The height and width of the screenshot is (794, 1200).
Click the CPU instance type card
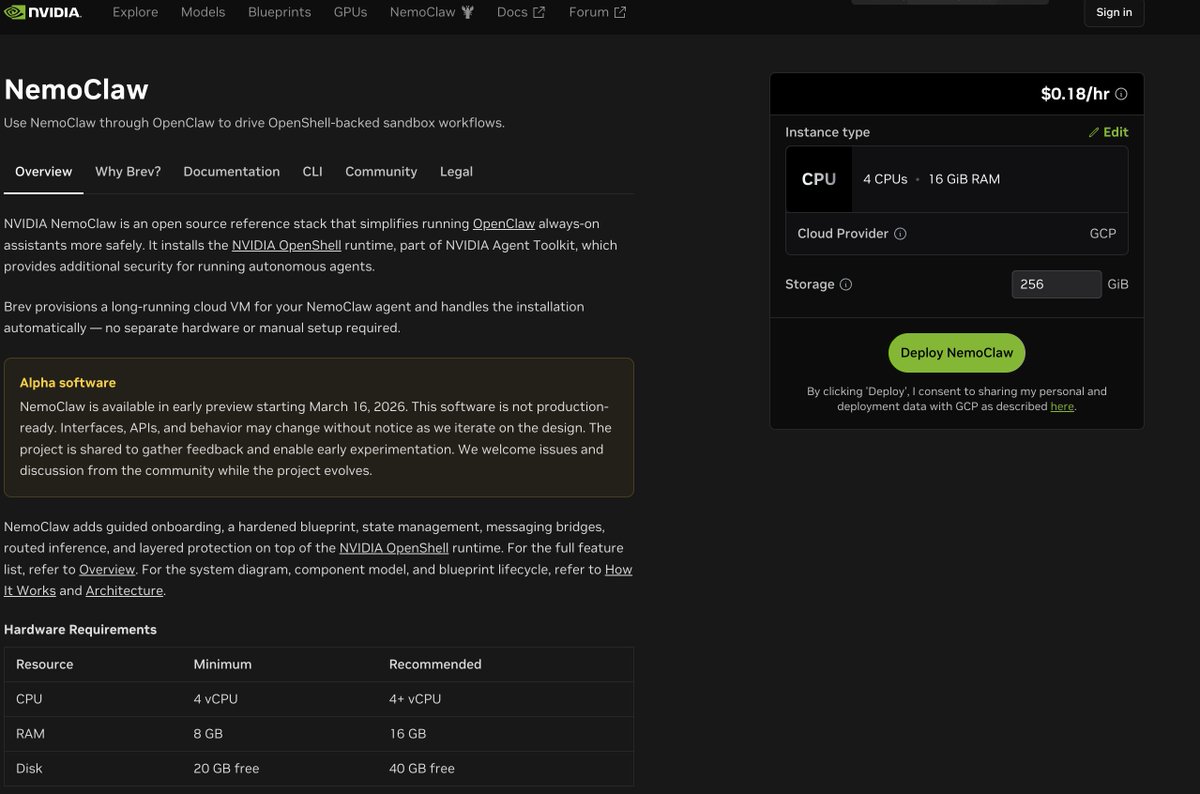click(x=957, y=179)
